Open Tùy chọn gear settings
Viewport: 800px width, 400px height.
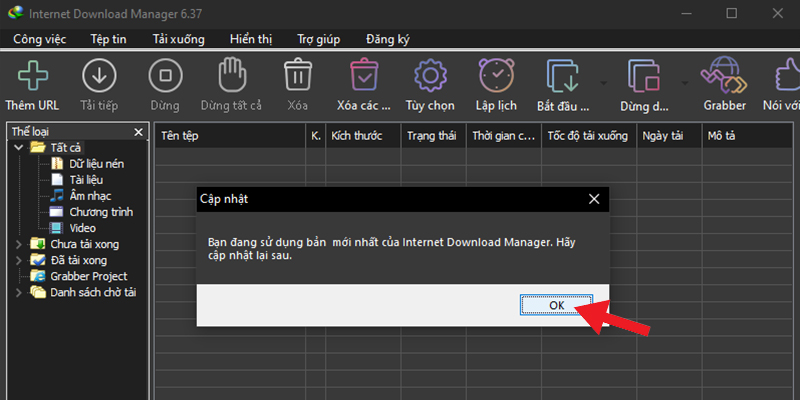point(430,76)
